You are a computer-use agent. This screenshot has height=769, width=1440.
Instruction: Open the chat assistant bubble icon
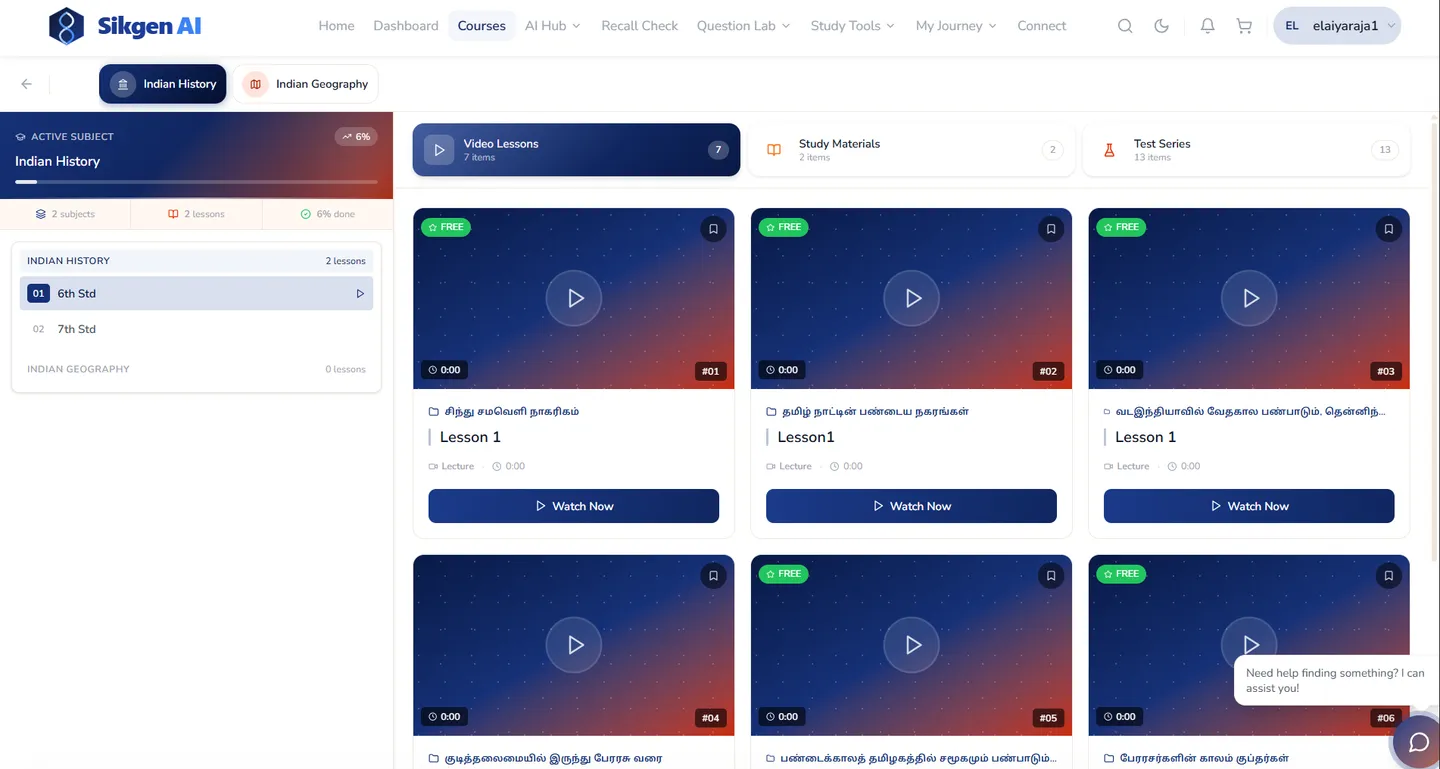1418,742
